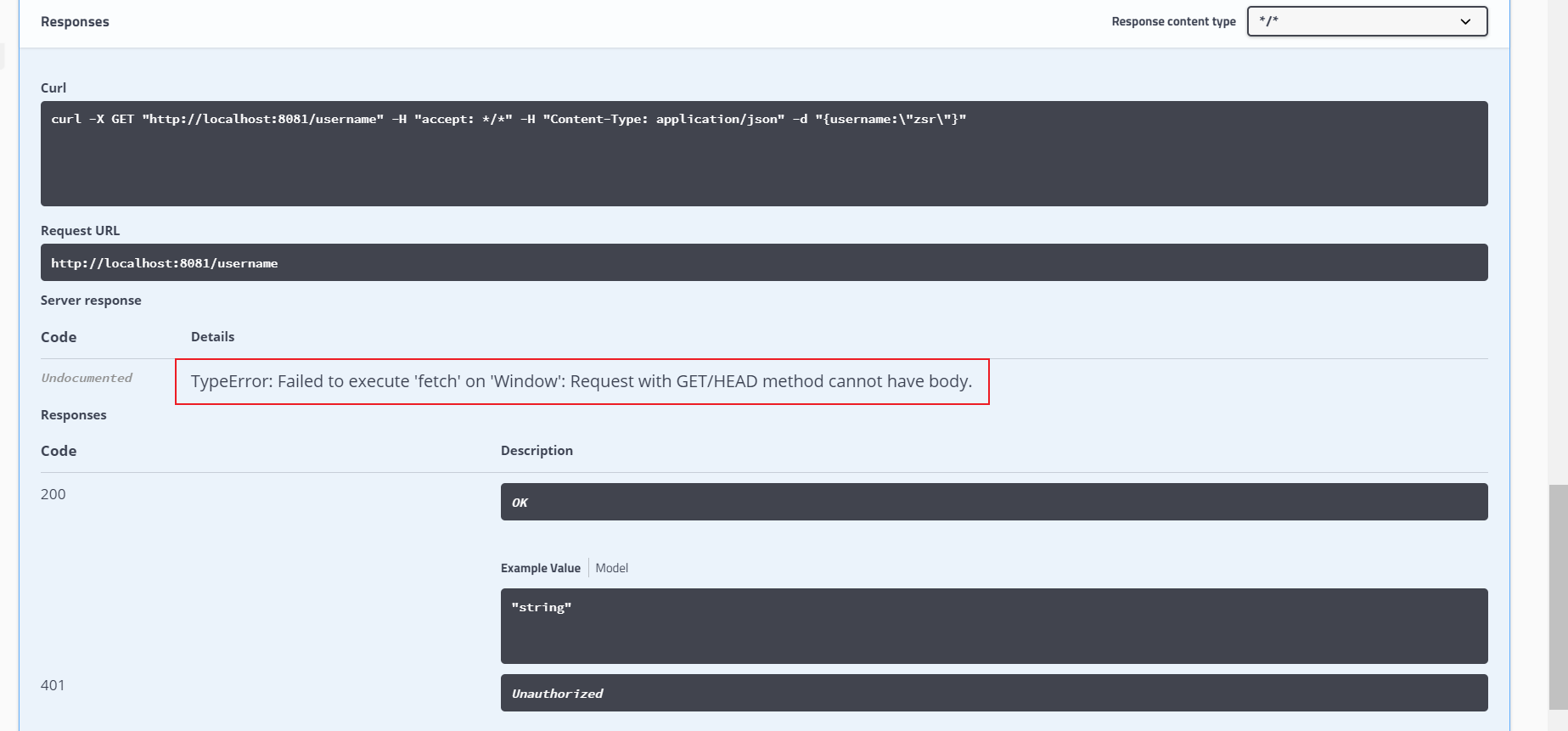Open the Response content type dropdown
1568x731 pixels.
pyautogui.click(x=1367, y=21)
